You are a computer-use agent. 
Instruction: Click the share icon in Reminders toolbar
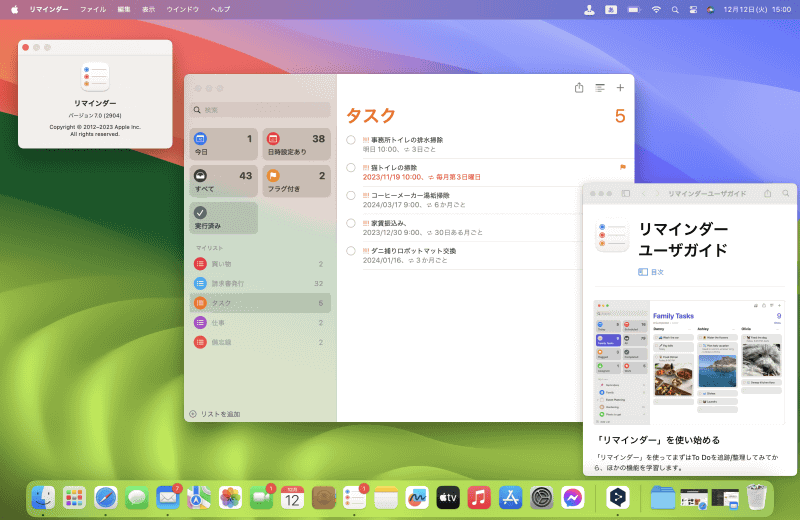click(x=579, y=88)
